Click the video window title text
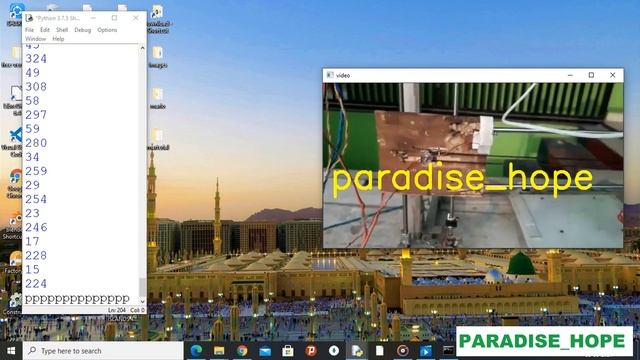640x360 pixels. (343, 76)
